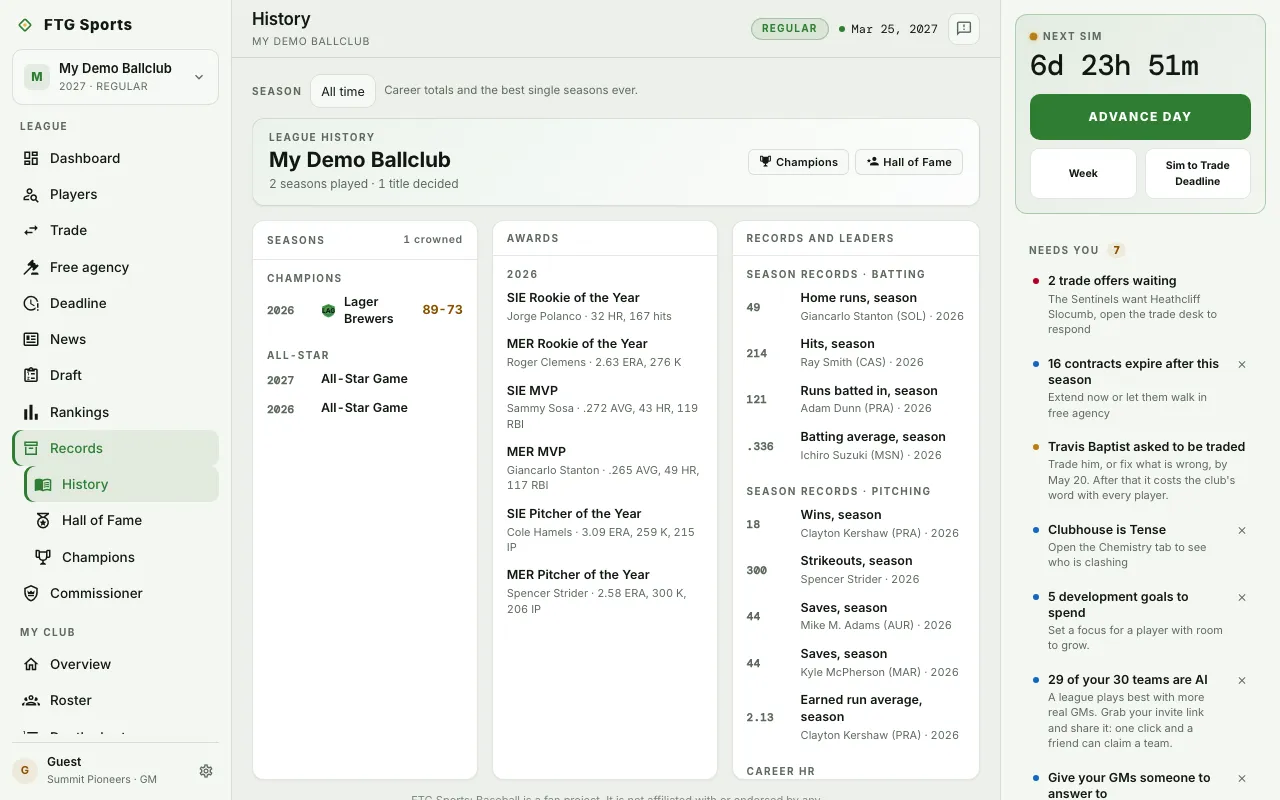
Task: Click the Players icon in sidebar
Action: (x=31, y=194)
